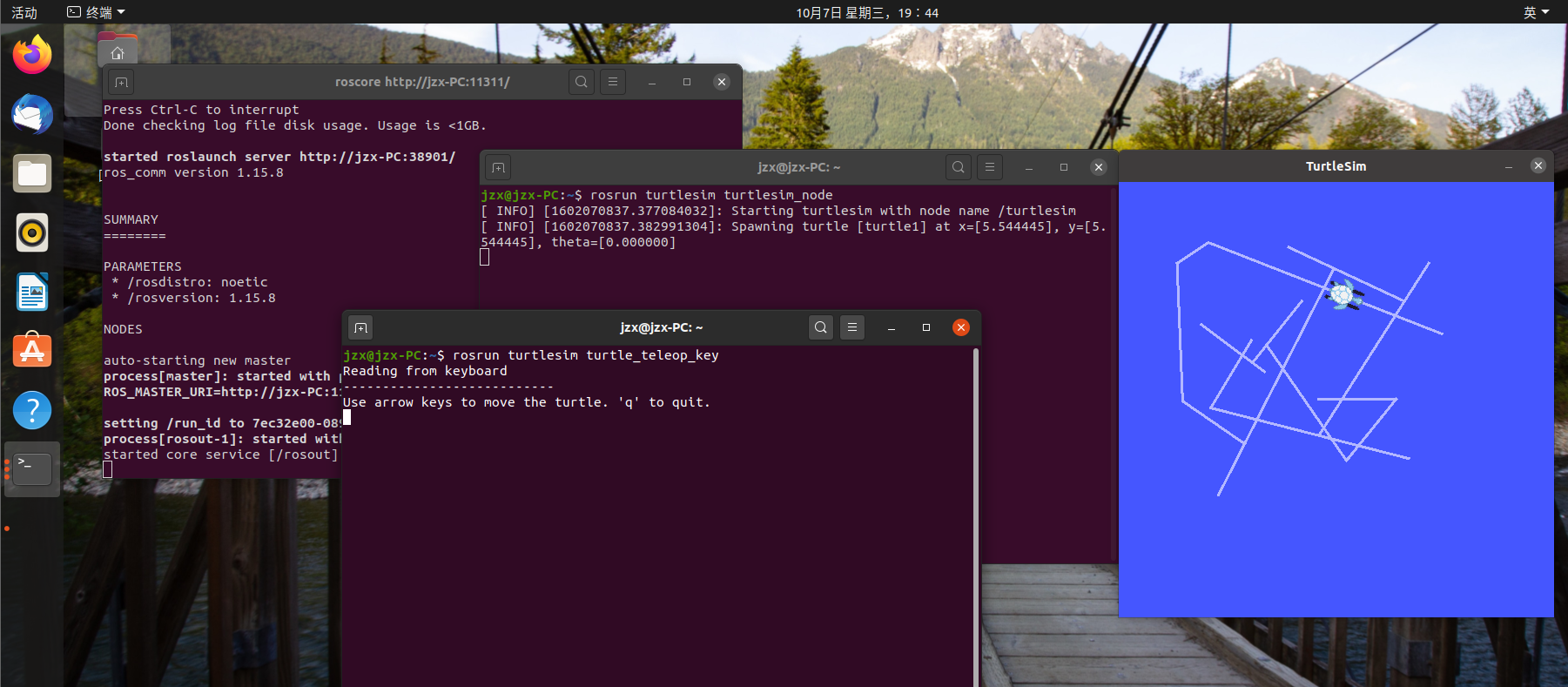The image size is (1568, 687).
Task: Open hamburger menu of turtlesim_node terminal
Action: pyautogui.click(x=990, y=167)
